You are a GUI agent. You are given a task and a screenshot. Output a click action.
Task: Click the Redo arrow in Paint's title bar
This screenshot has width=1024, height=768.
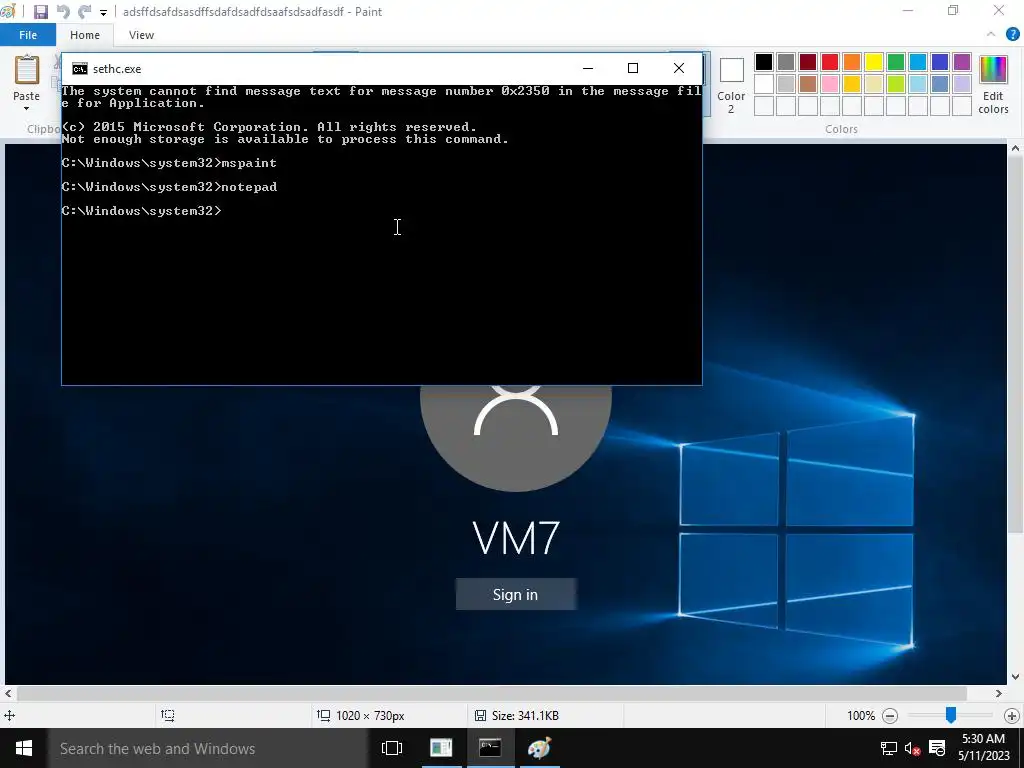coord(84,12)
